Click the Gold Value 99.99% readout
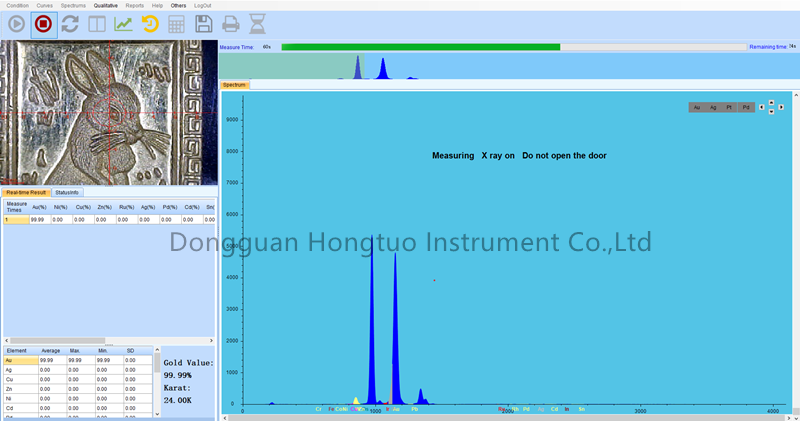The height and width of the screenshot is (421, 800). (x=178, y=376)
